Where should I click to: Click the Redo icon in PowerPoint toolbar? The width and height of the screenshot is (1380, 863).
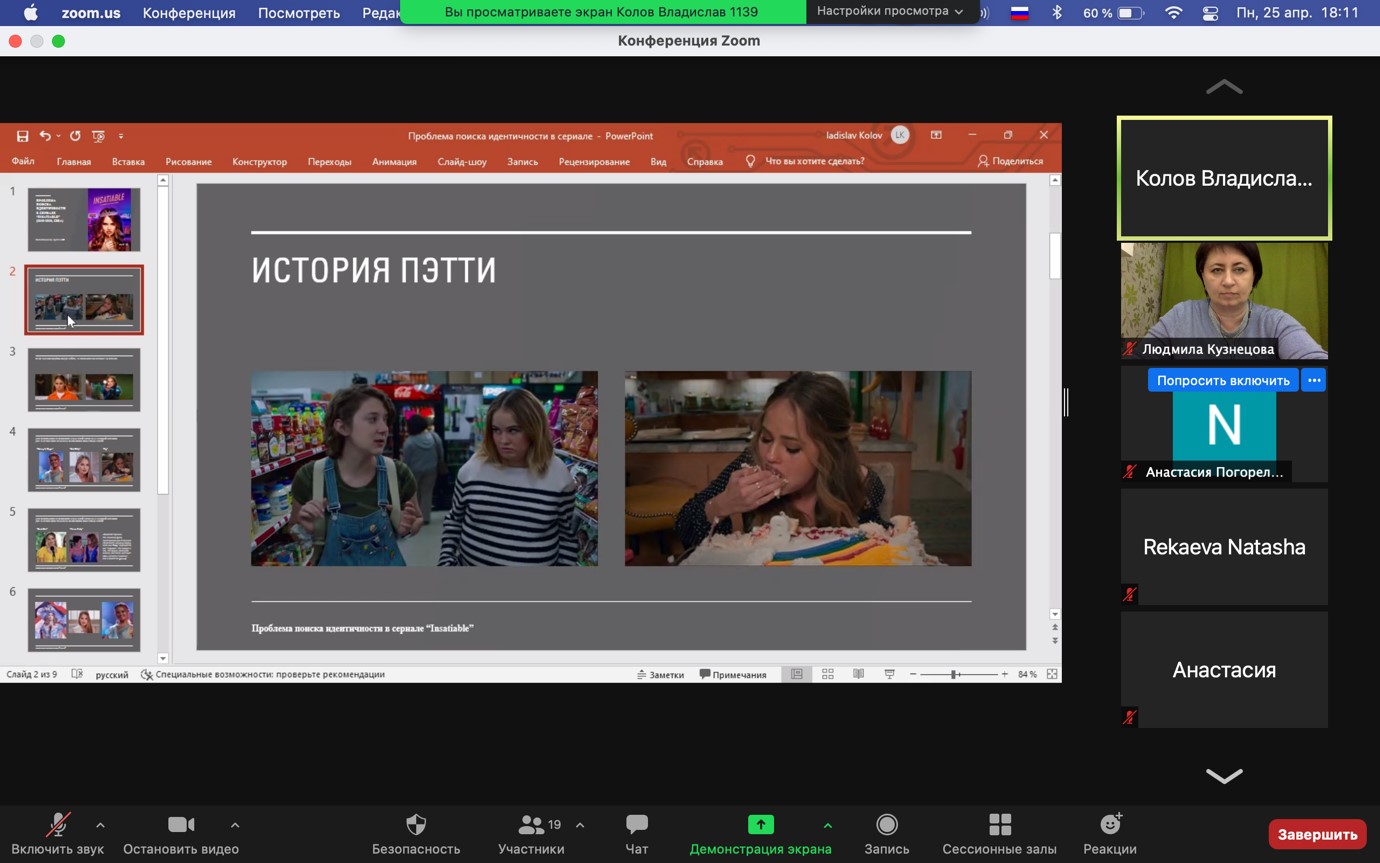pos(75,136)
